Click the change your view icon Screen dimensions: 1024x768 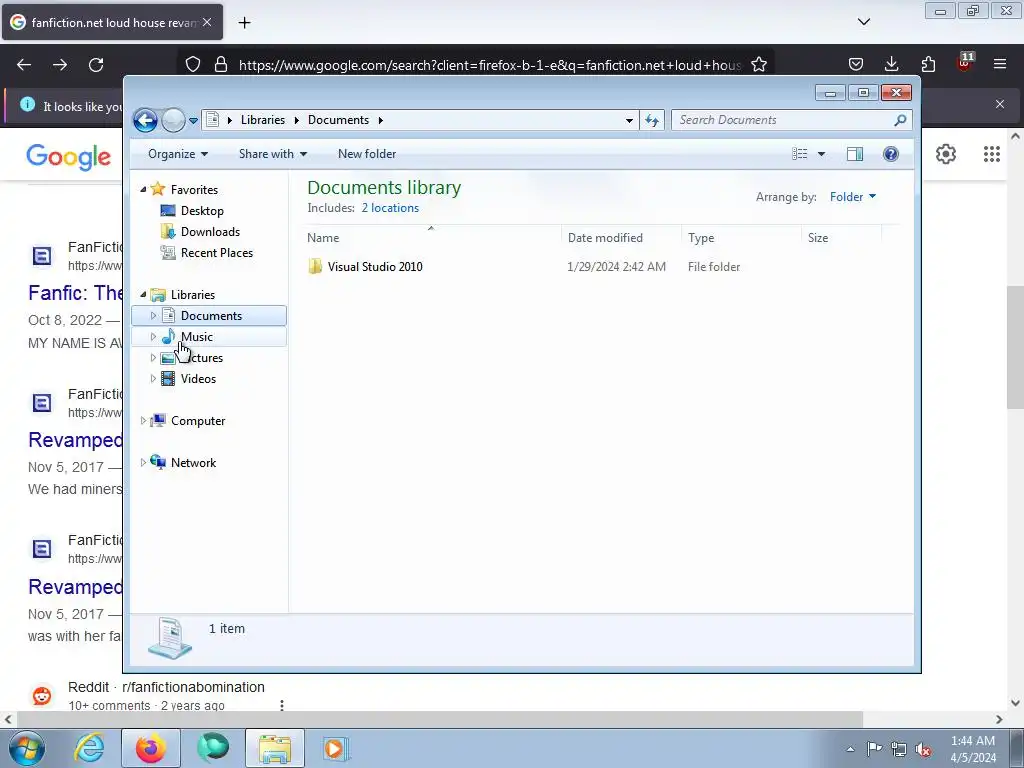pyautogui.click(x=799, y=154)
